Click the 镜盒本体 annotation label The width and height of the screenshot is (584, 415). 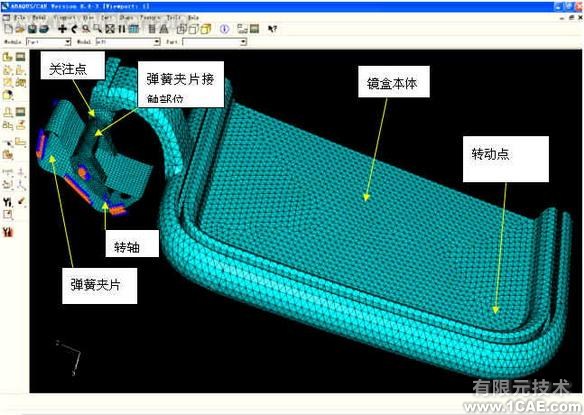coord(393,82)
